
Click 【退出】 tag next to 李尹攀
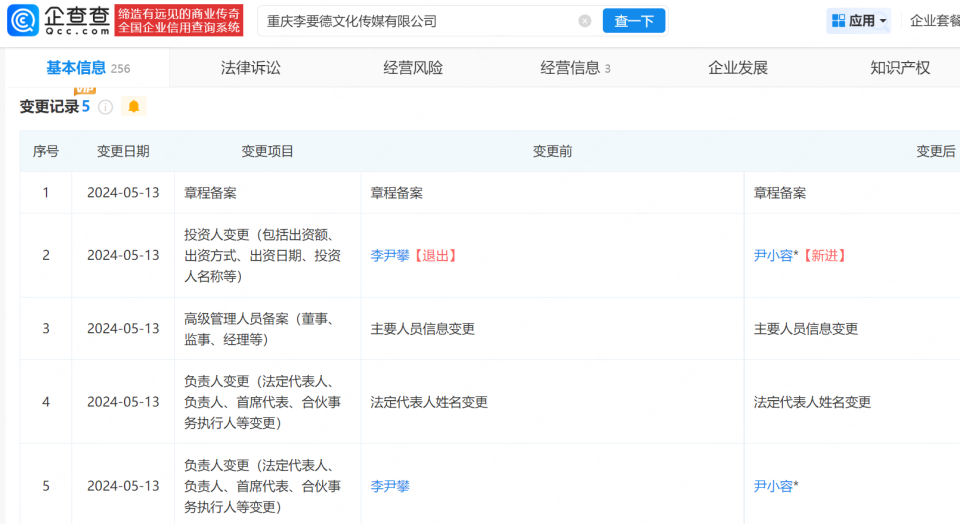click(x=435, y=255)
